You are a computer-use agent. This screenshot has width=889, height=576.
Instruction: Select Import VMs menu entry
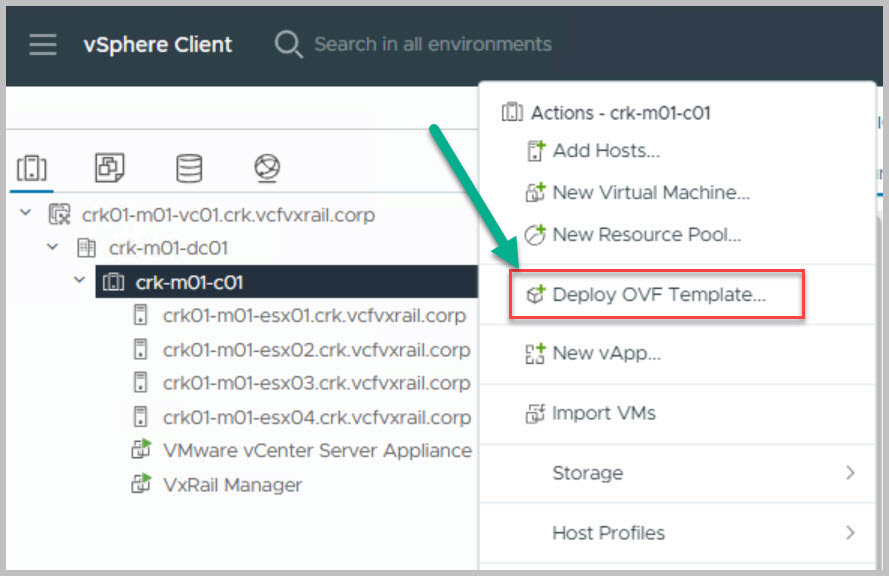[x=603, y=413]
